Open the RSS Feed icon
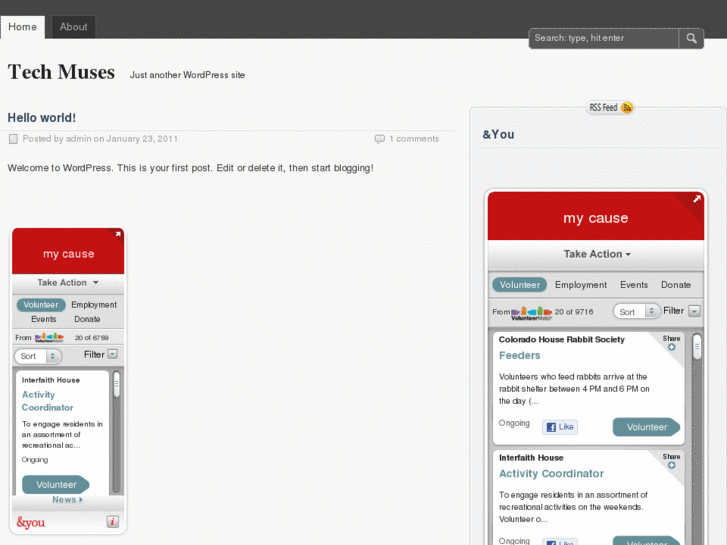The height and width of the screenshot is (545, 727). click(627, 108)
